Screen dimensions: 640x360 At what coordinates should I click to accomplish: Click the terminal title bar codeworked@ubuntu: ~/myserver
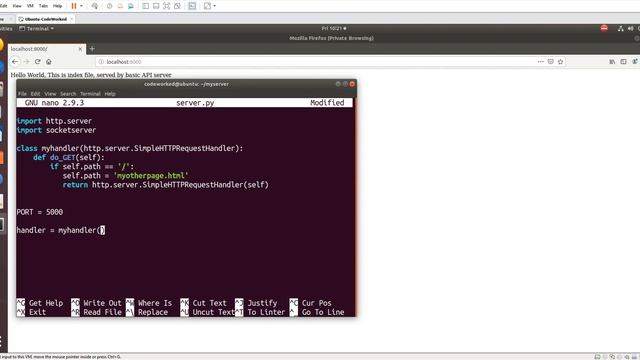tap(187, 84)
